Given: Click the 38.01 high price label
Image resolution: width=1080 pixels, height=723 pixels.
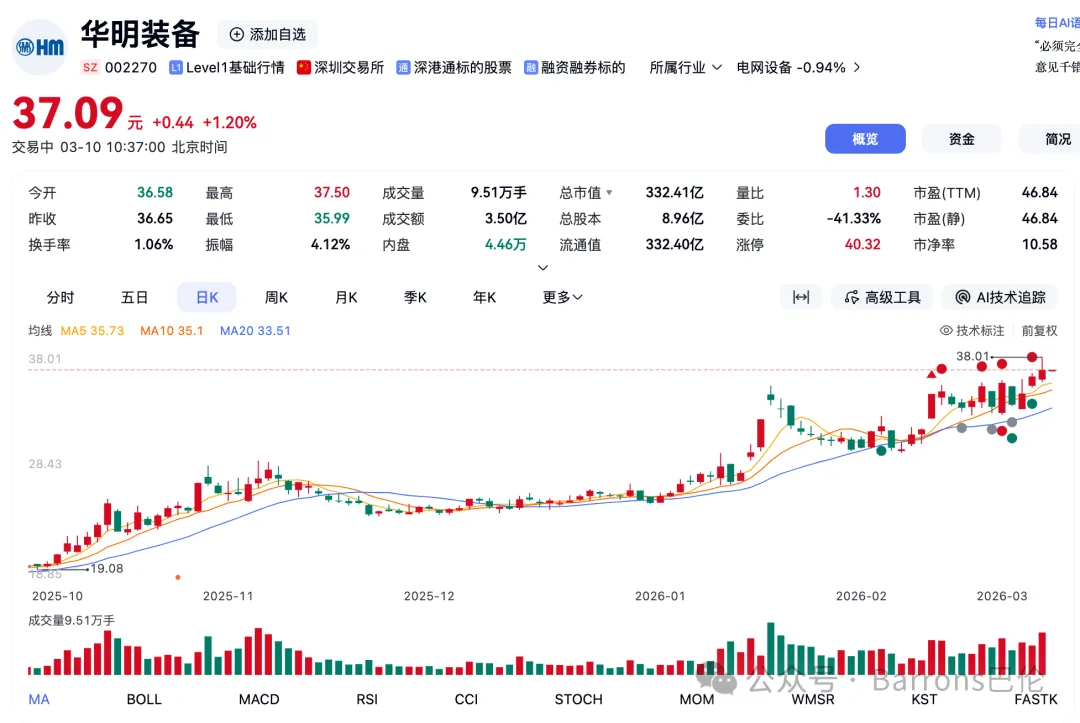Looking at the screenshot, I should coord(972,356).
